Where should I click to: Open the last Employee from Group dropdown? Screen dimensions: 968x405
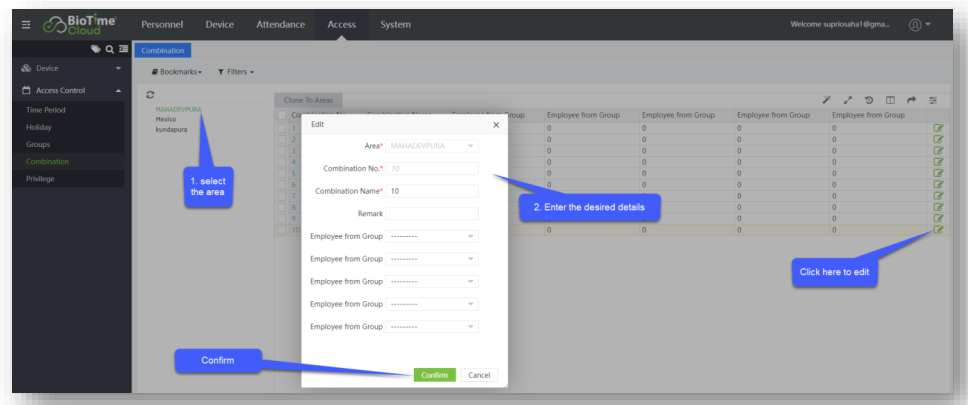coord(432,326)
